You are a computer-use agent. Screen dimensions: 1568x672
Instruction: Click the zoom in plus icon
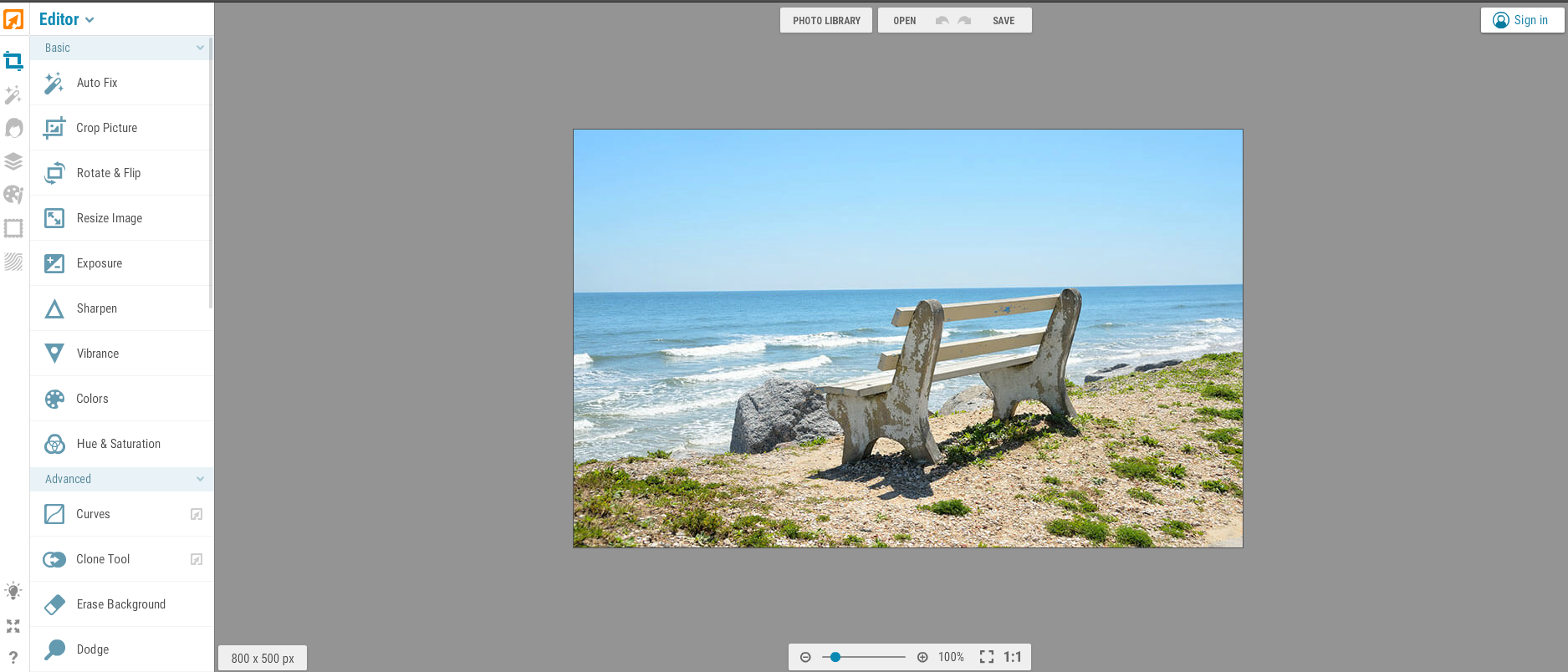click(x=922, y=657)
